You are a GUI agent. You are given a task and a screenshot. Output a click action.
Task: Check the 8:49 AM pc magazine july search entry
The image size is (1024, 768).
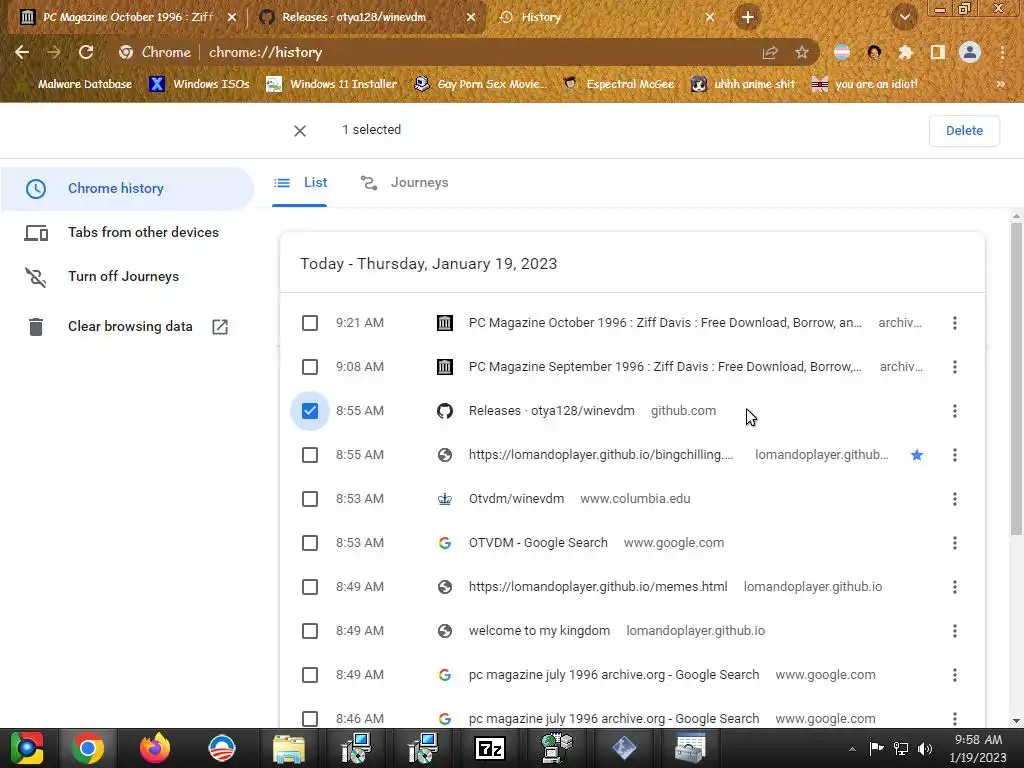click(310, 675)
